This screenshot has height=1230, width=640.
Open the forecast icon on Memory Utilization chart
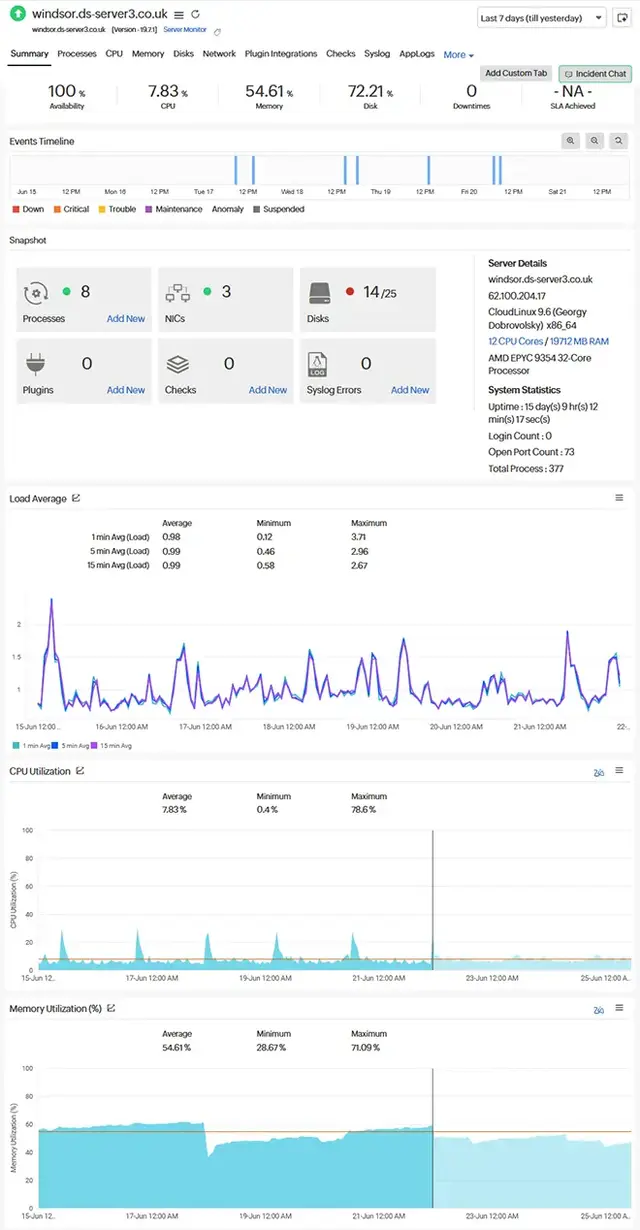point(598,1010)
